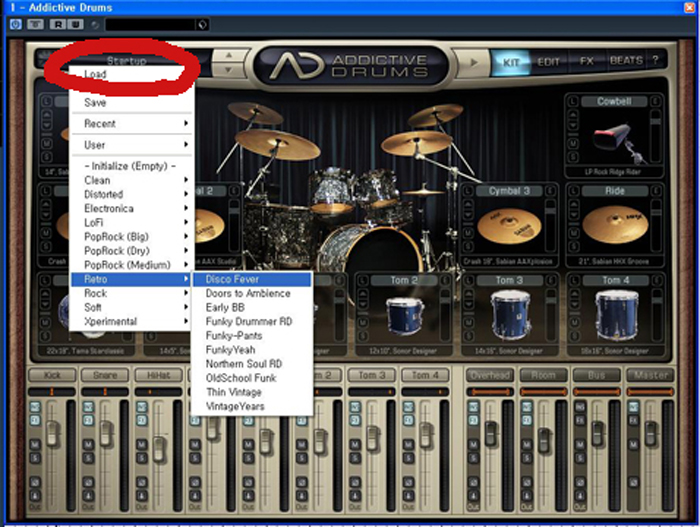Click the Tom 3 E edit icon

tap(550, 280)
